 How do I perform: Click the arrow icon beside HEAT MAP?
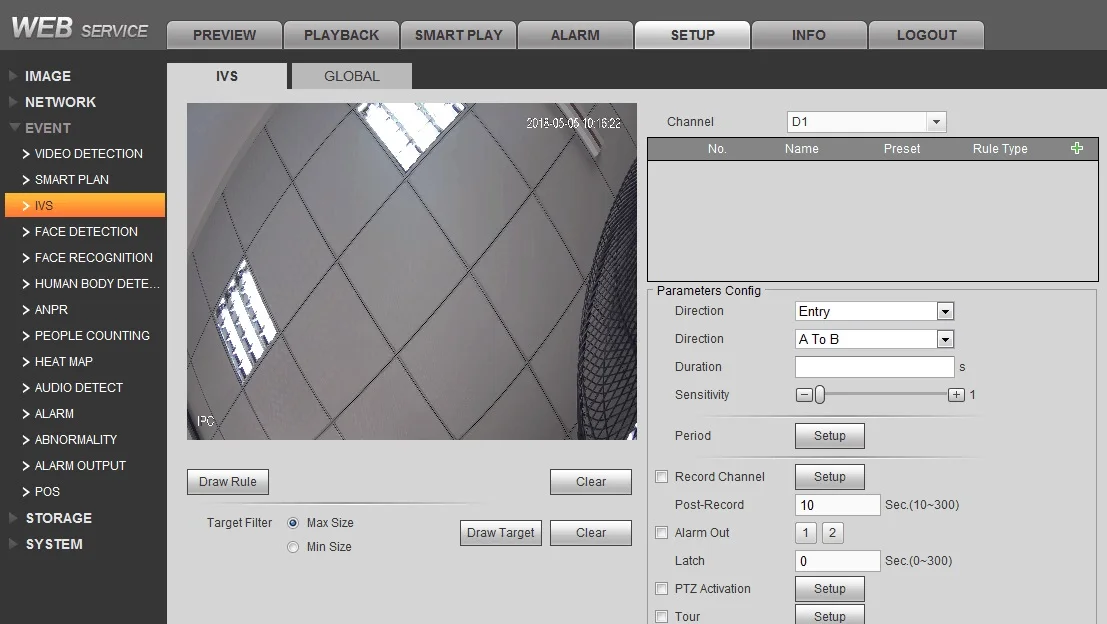pos(26,362)
